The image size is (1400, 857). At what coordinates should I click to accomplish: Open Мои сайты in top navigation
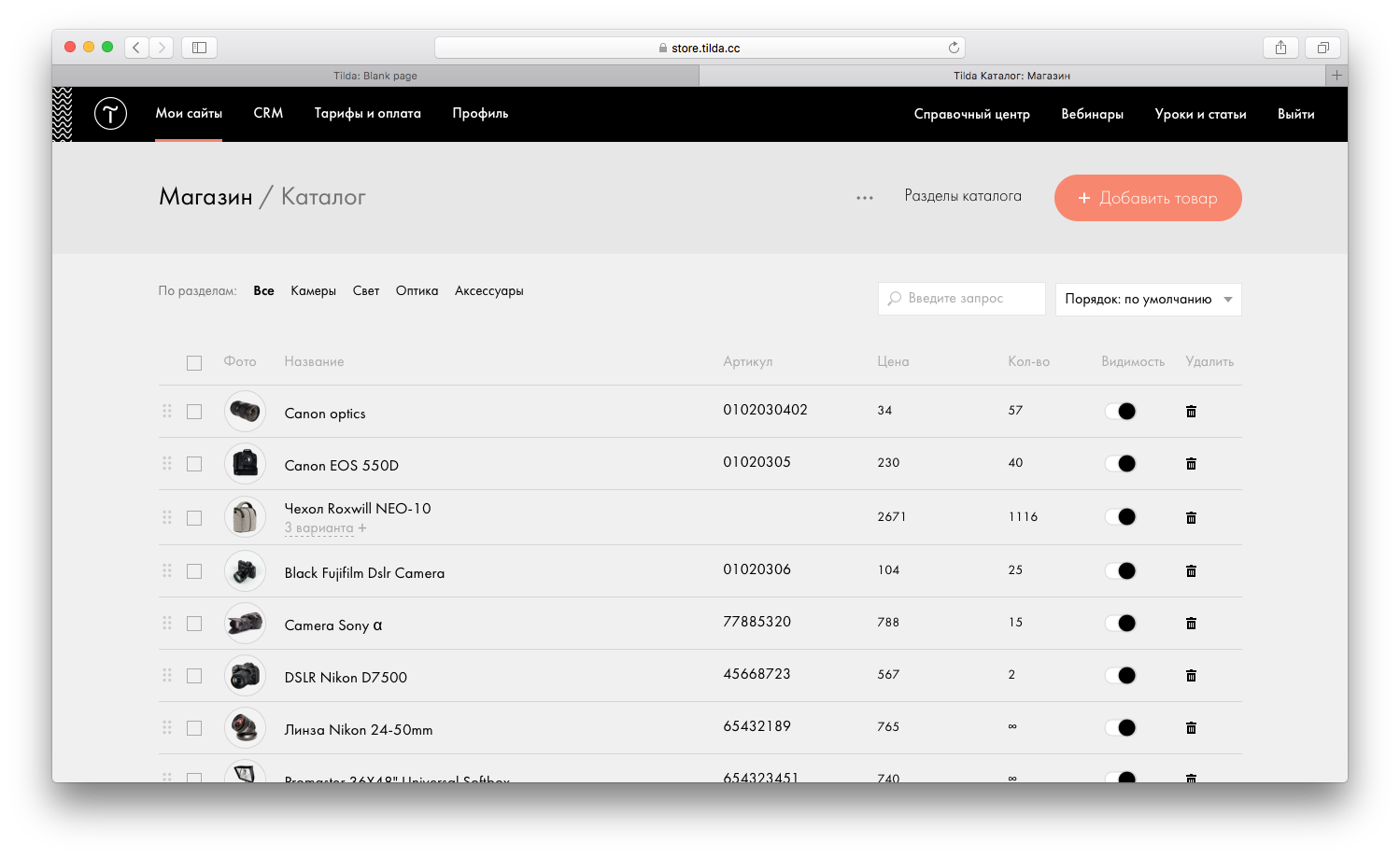[189, 114]
